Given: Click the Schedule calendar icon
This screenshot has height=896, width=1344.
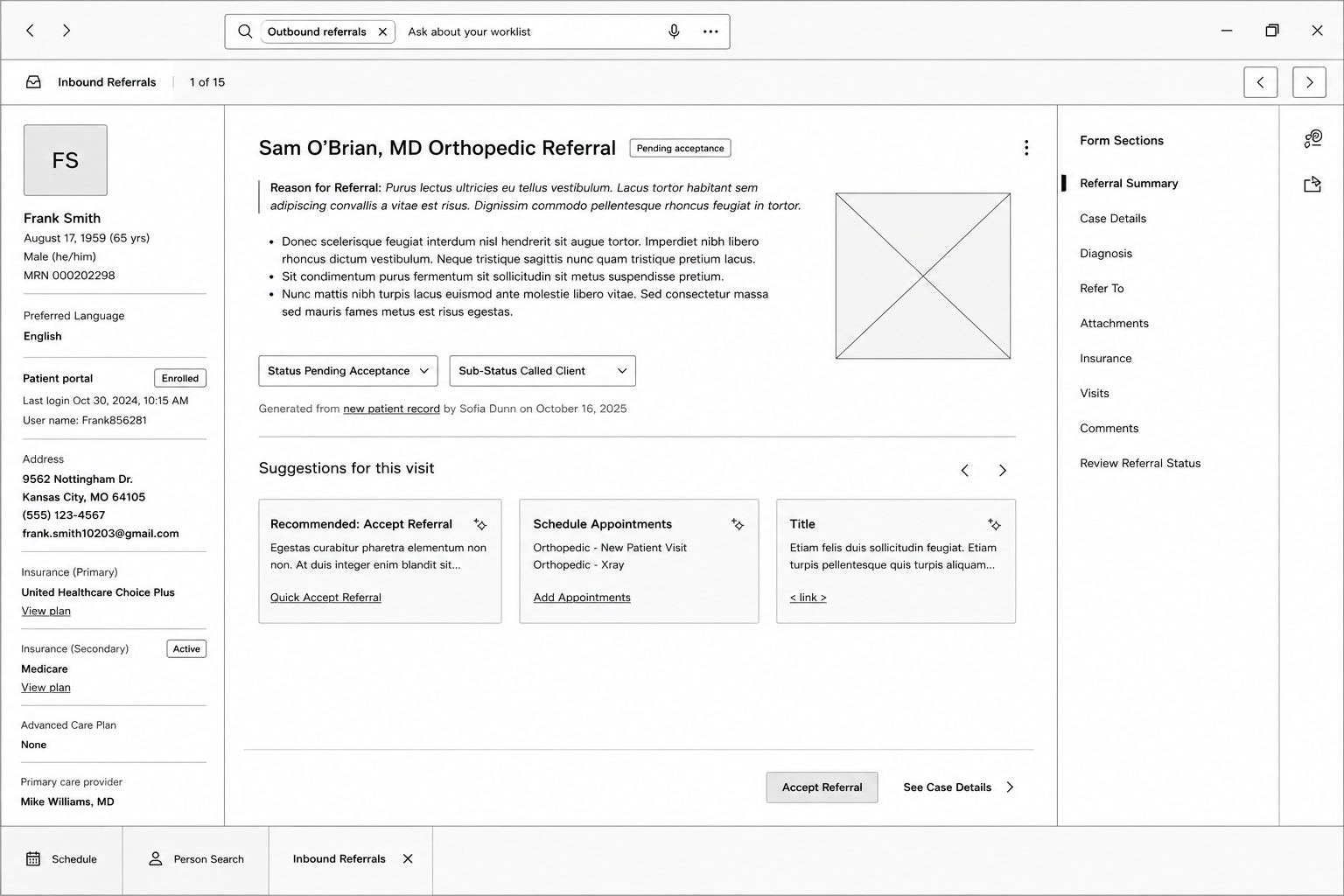Looking at the screenshot, I should click(x=33, y=859).
